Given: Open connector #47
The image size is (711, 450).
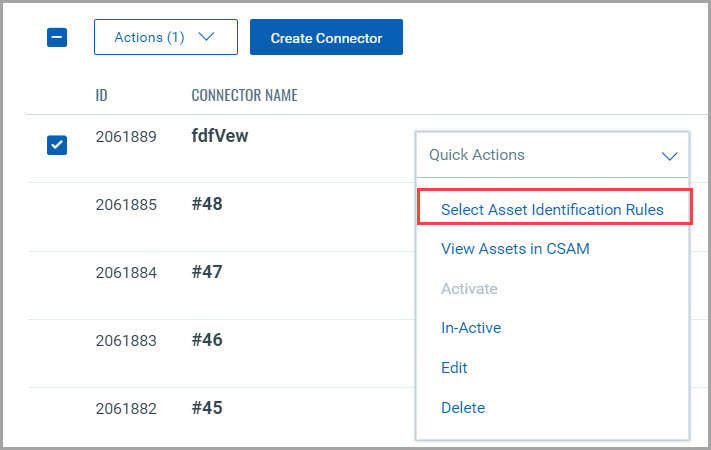Looking at the screenshot, I should point(206,272).
